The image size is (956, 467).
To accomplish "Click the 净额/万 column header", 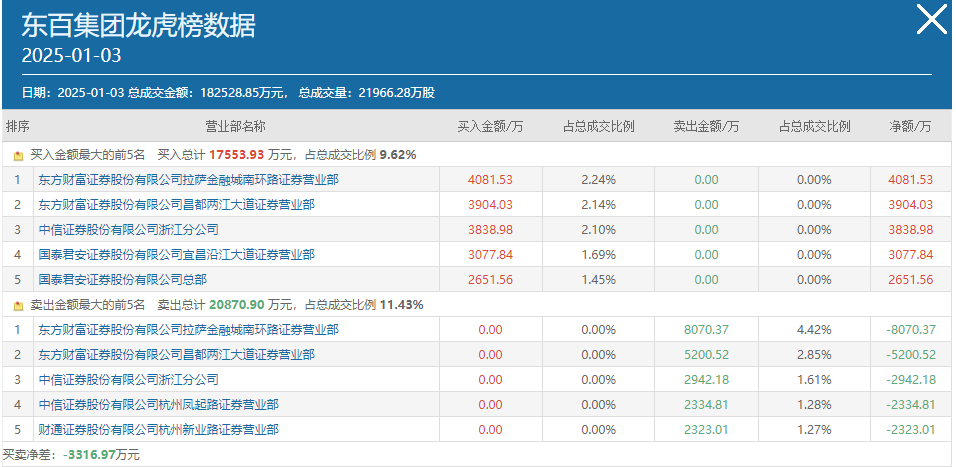I will [911, 126].
